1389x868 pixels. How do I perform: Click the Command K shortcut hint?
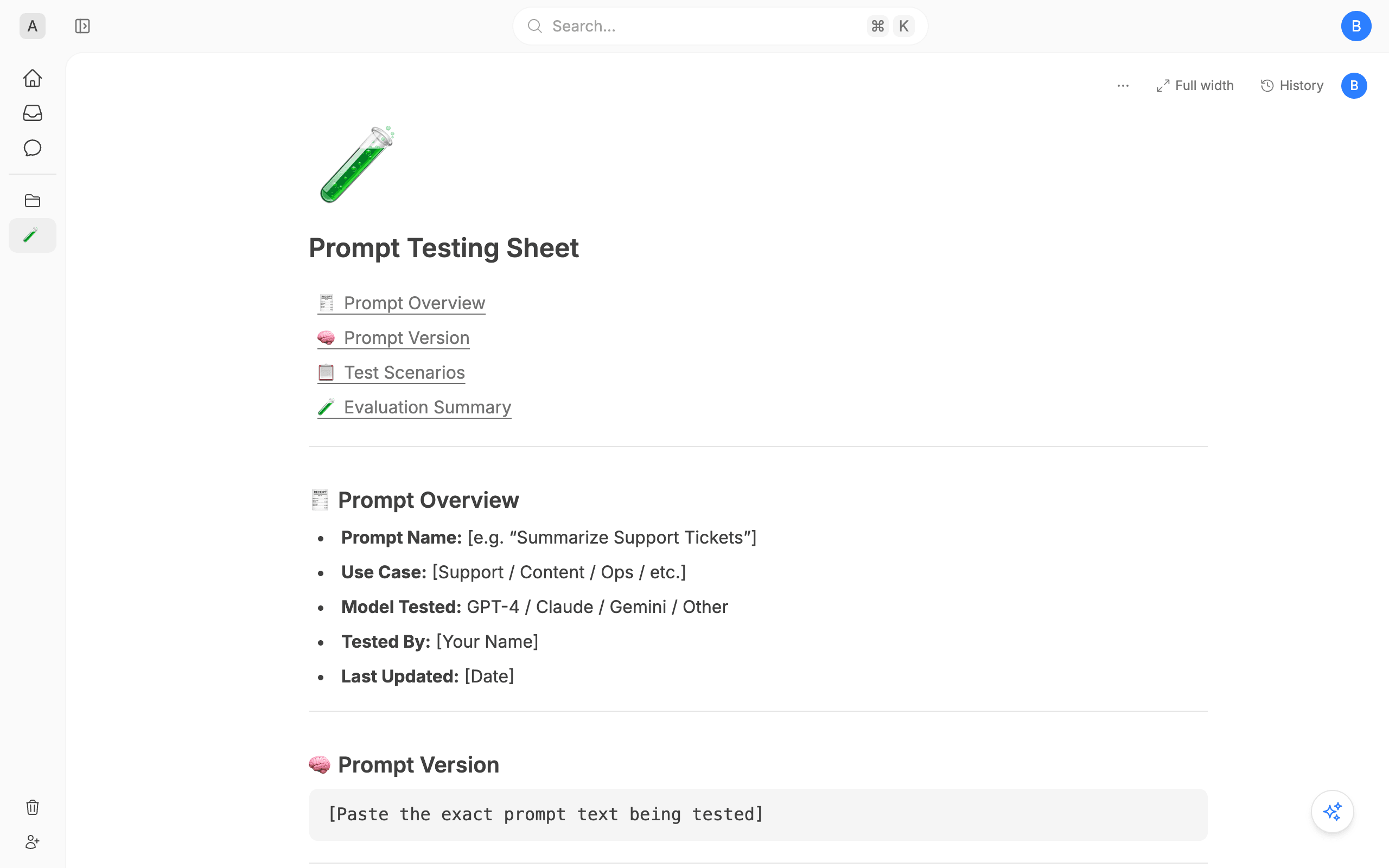[890, 26]
